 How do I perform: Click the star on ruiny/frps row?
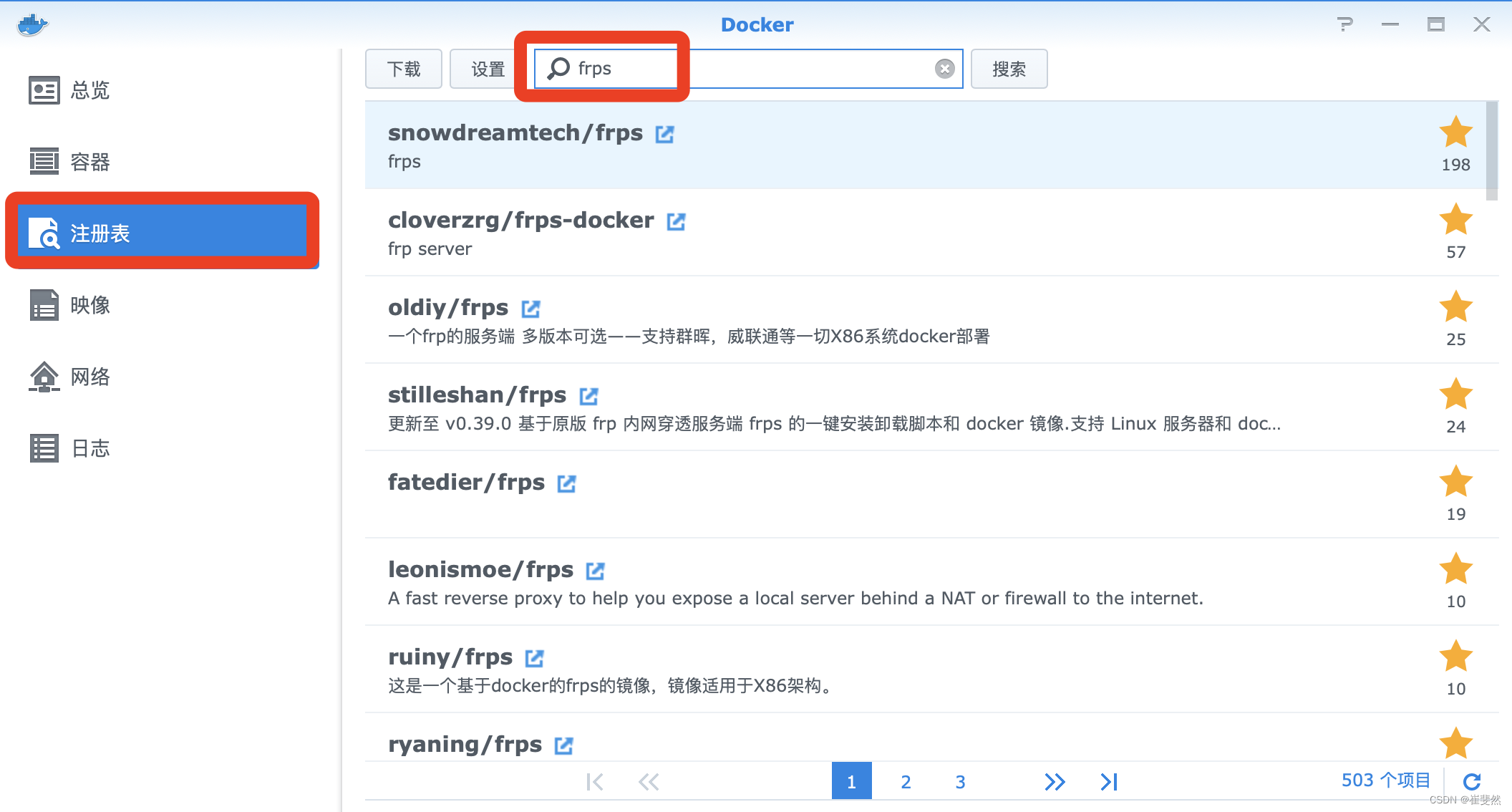coord(1455,657)
